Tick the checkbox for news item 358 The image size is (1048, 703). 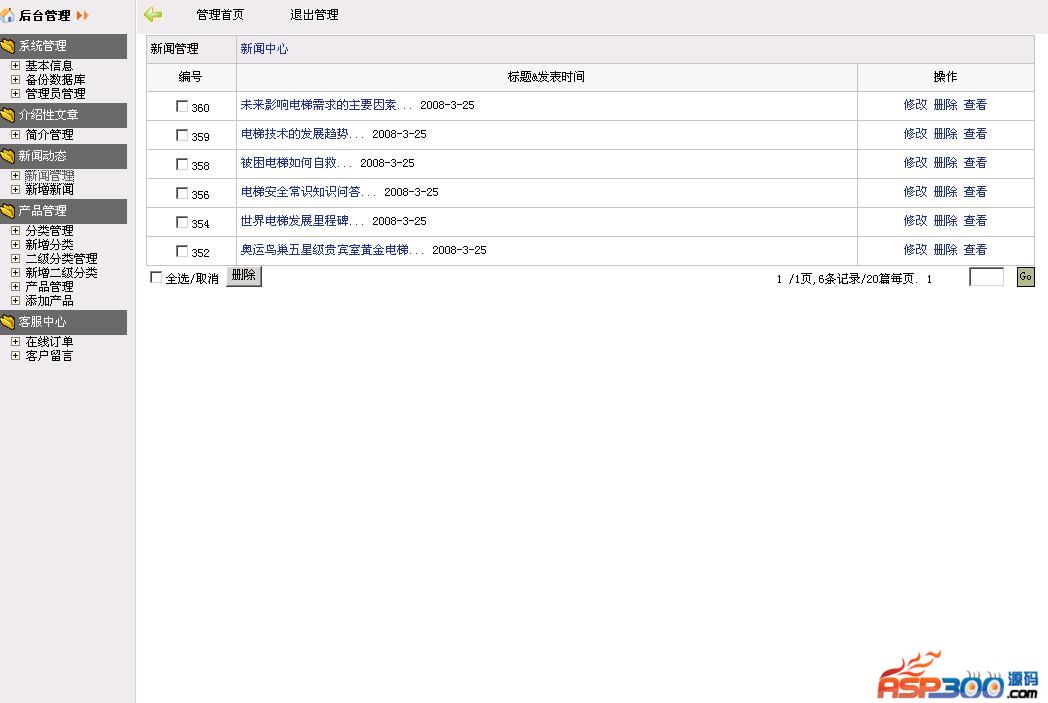(x=182, y=164)
